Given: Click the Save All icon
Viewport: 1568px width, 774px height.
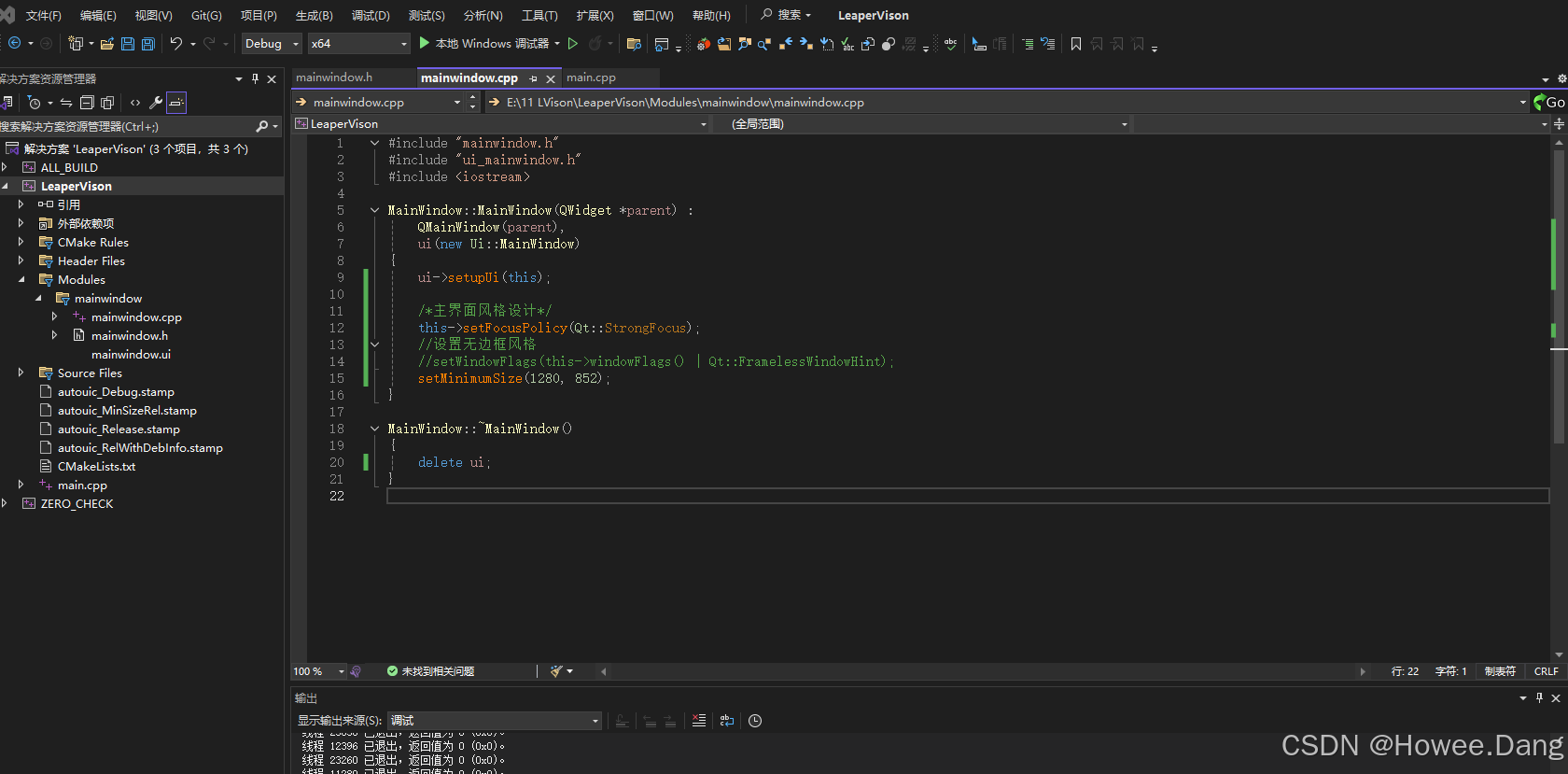Looking at the screenshot, I should point(147,44).
